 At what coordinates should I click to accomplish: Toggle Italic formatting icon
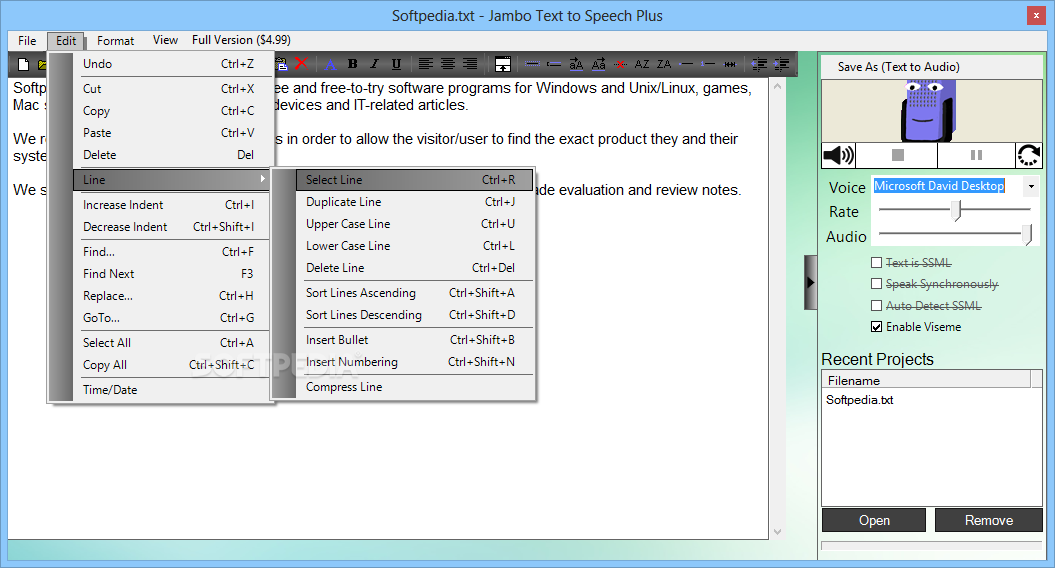coord(374,64)
